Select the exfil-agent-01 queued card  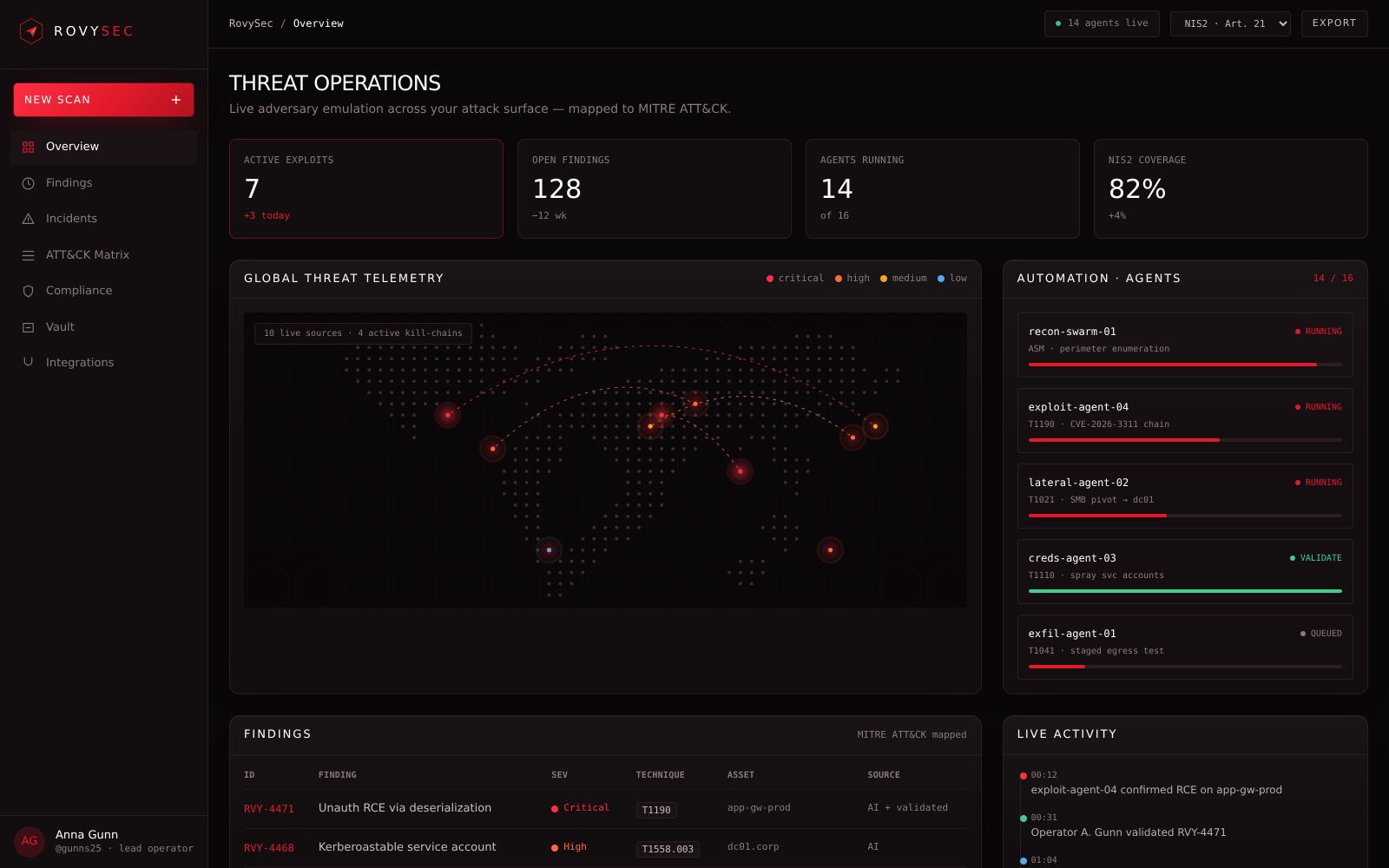coord(1185,648)
